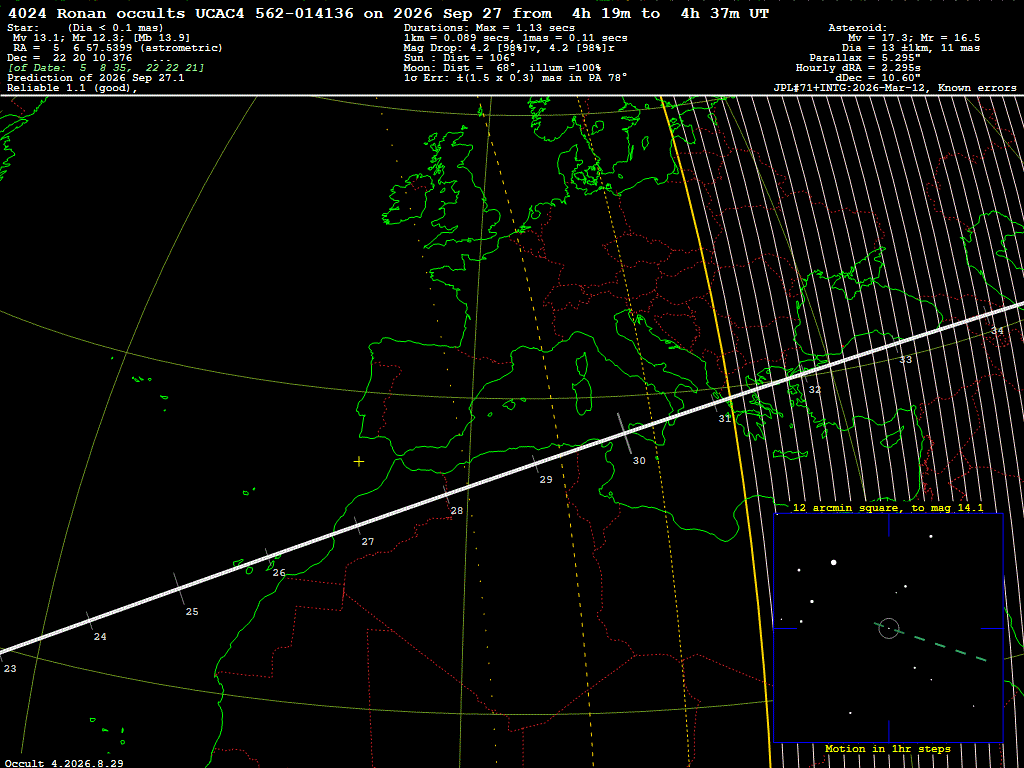Select minute marker 27 on the path

368,541
